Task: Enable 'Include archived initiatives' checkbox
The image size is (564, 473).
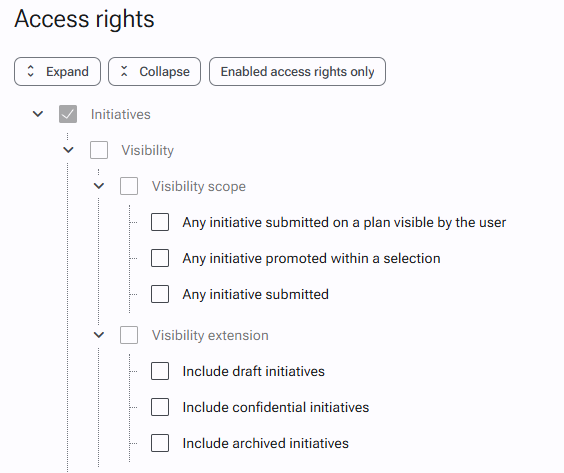Action: click(160, 443)
